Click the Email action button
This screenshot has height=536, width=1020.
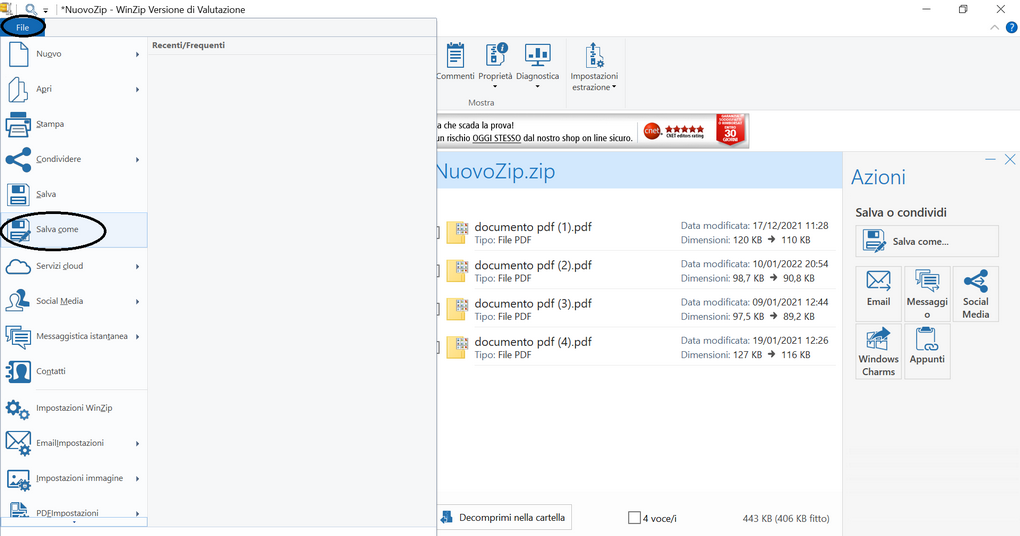[x=878, y=293]
